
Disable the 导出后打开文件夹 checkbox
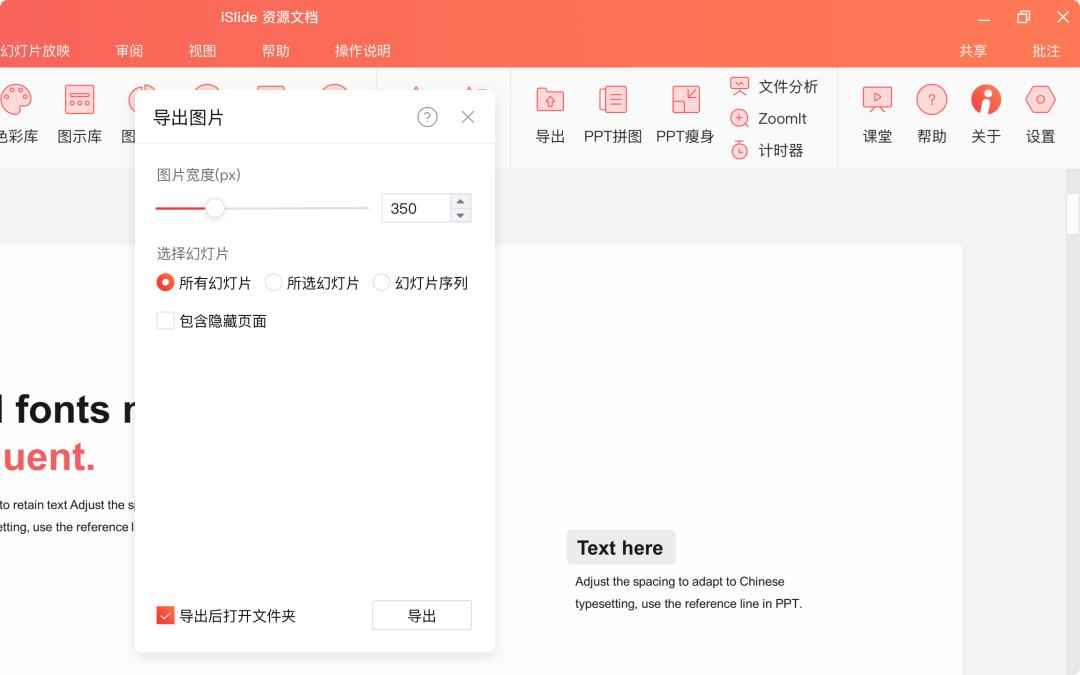tap(165, 615)
